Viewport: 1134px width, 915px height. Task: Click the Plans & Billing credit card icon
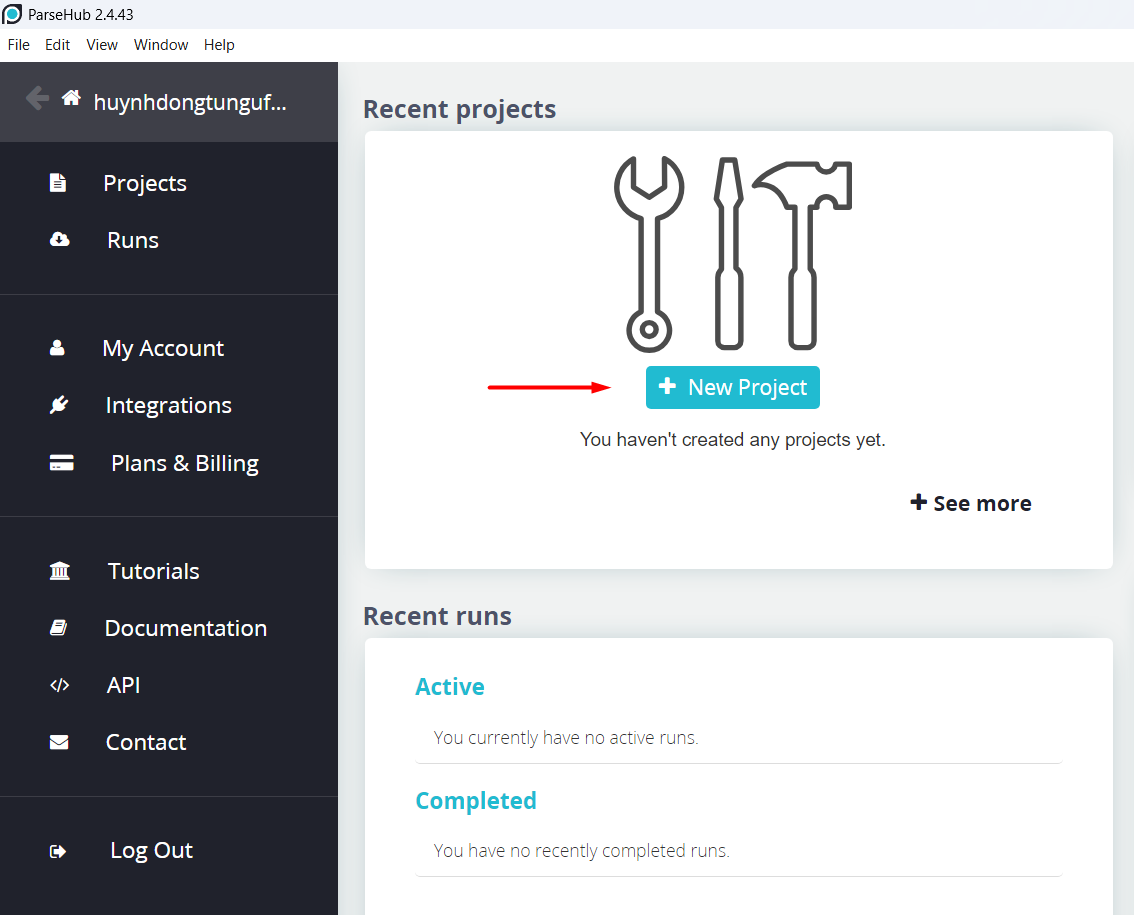61,463
